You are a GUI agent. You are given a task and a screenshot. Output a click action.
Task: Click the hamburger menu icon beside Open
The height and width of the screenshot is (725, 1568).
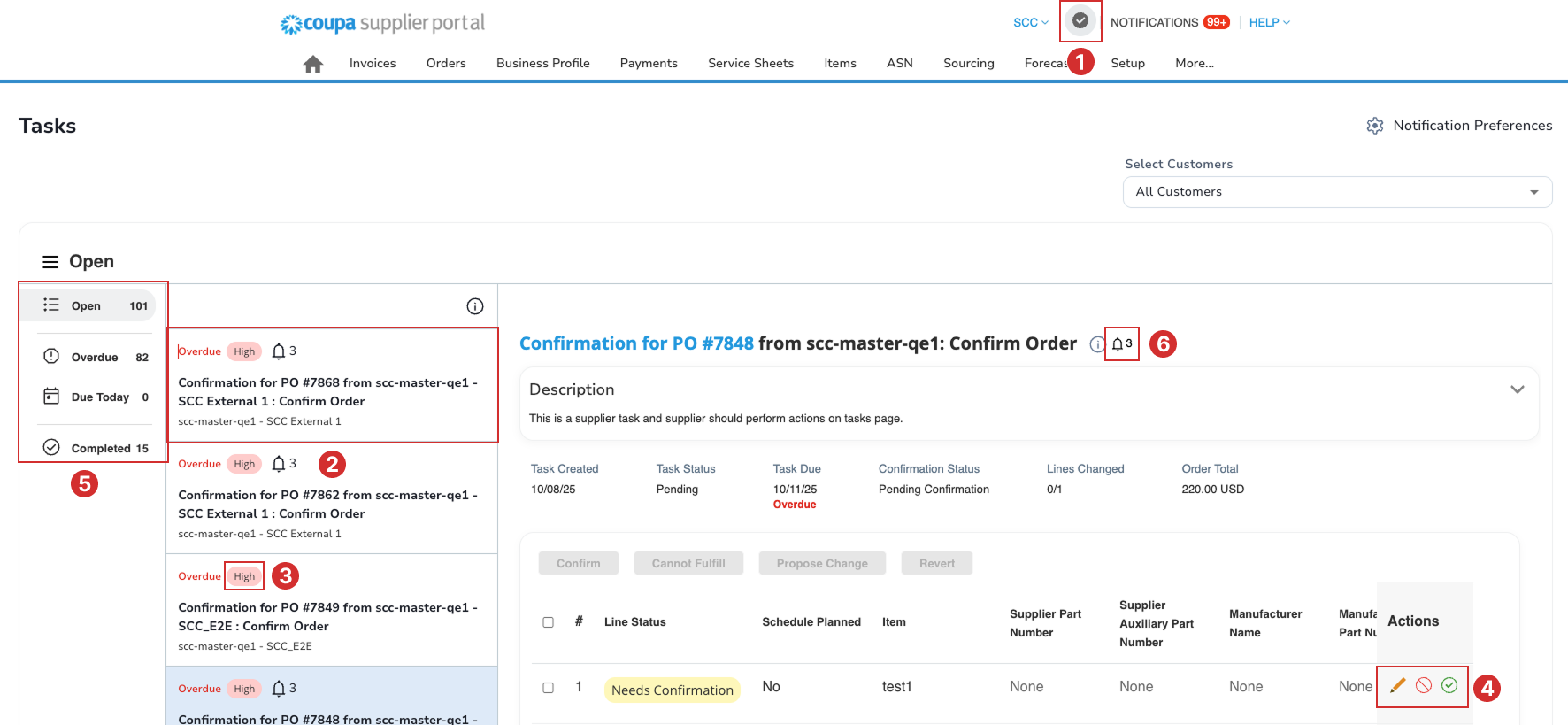(50, 262)
